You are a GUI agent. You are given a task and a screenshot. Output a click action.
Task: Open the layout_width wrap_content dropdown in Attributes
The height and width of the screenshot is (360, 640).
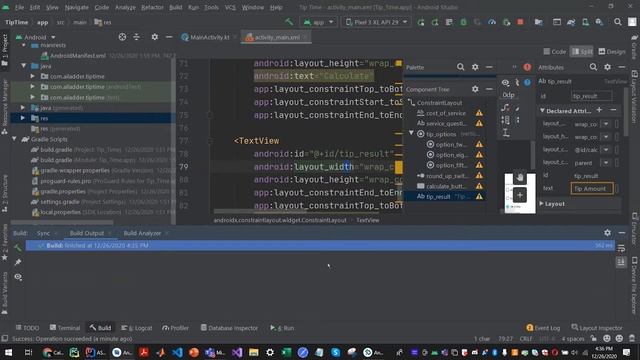coord(606,124)
